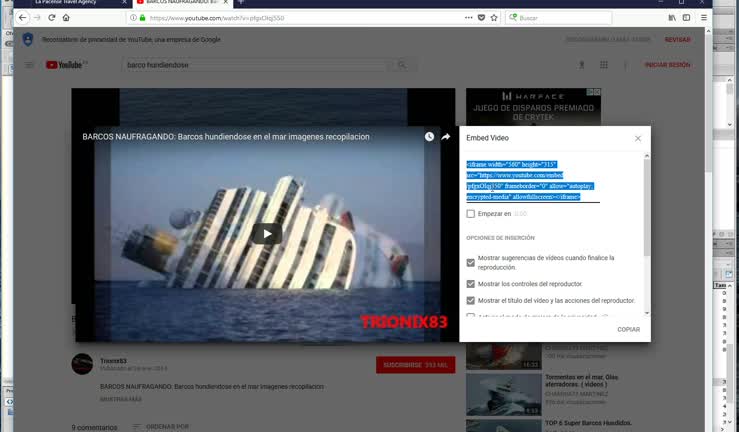Image resolution: width=739 pixels, height=432 pixels.
Task: Click the embed dialog scroll up arrow
Action: pyautogui.click(x=647, y=156)
